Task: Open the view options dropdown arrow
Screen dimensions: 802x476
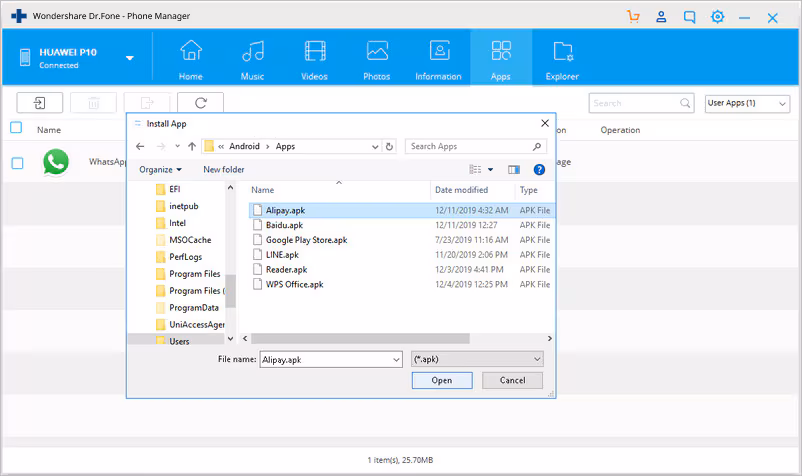Action: tap(491, 170)
